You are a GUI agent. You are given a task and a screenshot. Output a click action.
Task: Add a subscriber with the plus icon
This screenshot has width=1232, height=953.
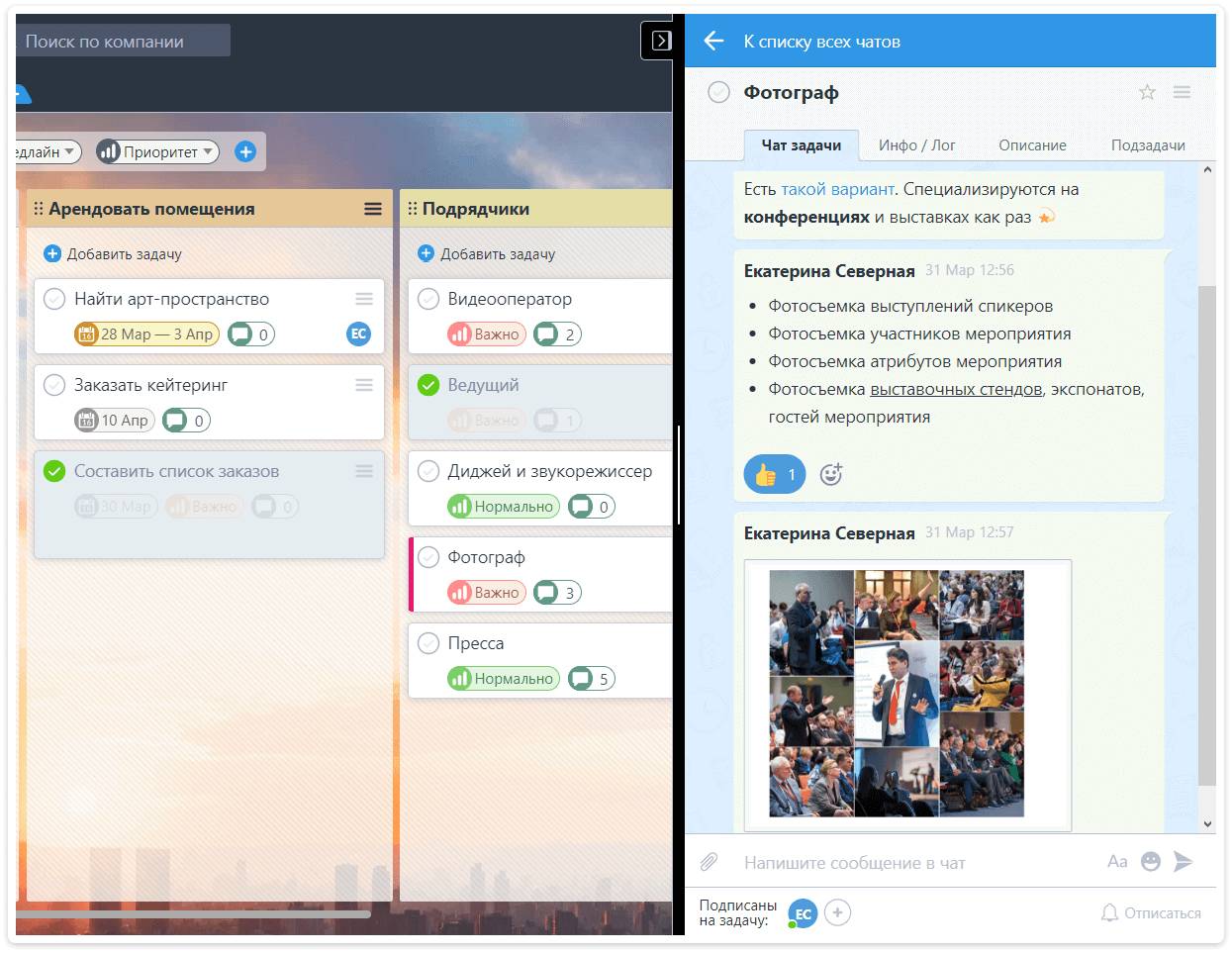coord(837,912)
